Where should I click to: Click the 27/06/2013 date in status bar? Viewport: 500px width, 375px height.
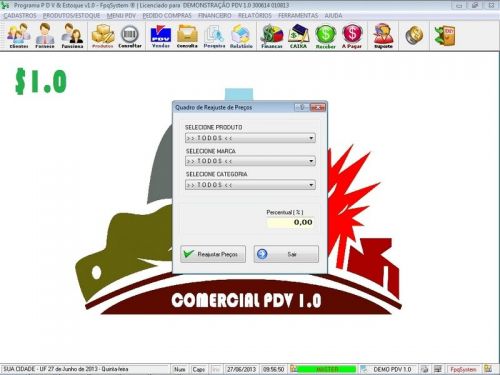[x=241, y=369]
